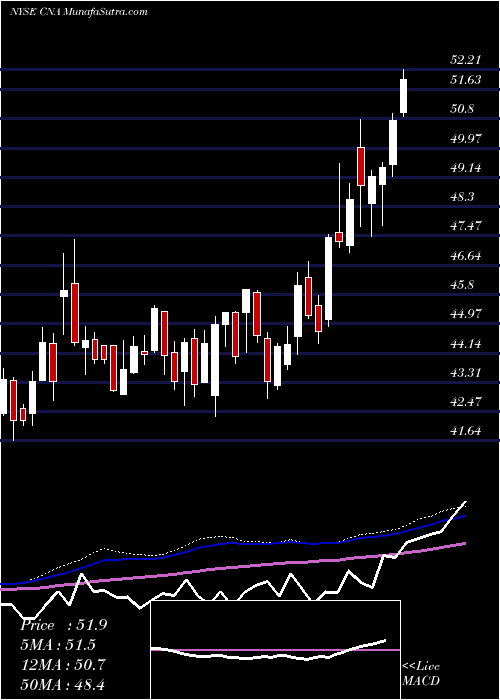Select the 41.64 price level label

pyautogui.click(x=466, y=432)
